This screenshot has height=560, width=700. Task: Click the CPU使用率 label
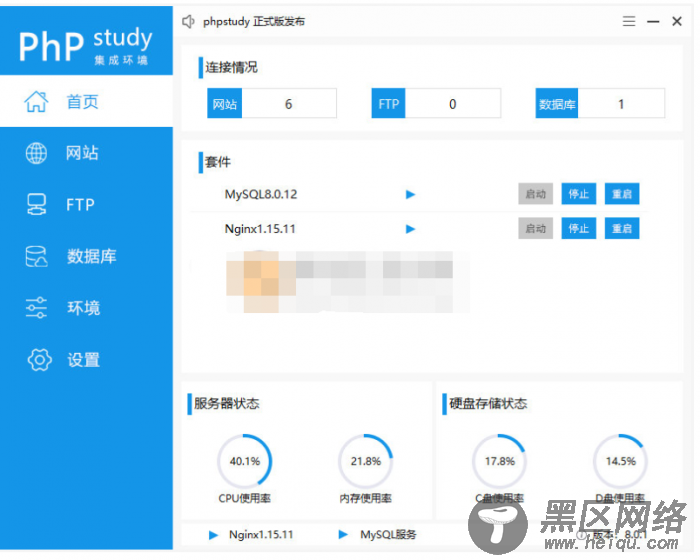[x=245, y=498]
